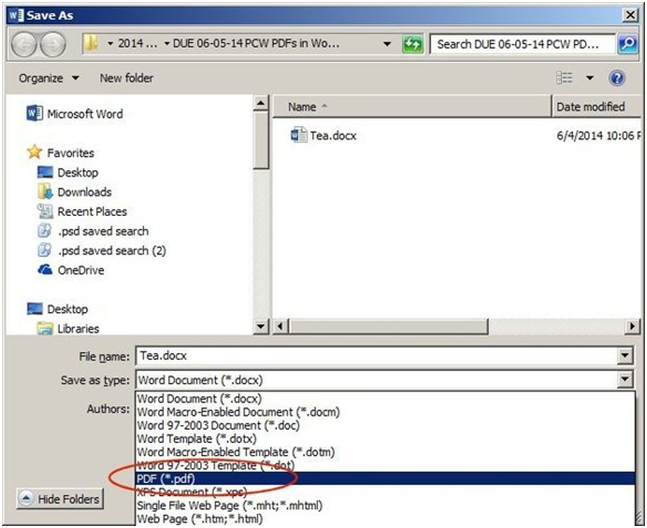
Task: Choose PDF (*.pdf) file type
Action: (385, 478)
